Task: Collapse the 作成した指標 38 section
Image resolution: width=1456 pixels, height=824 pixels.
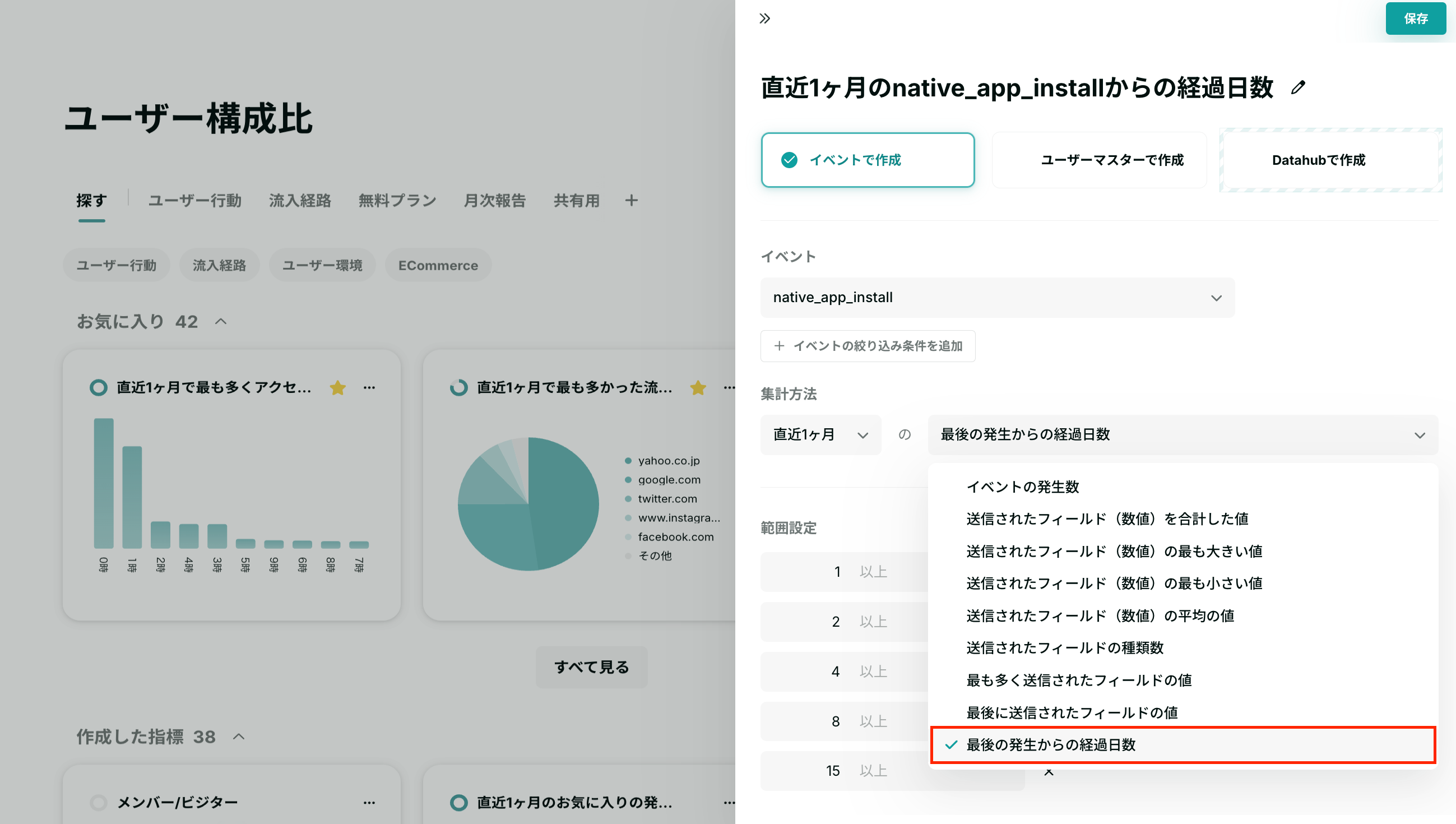Action: pos(239,737)
